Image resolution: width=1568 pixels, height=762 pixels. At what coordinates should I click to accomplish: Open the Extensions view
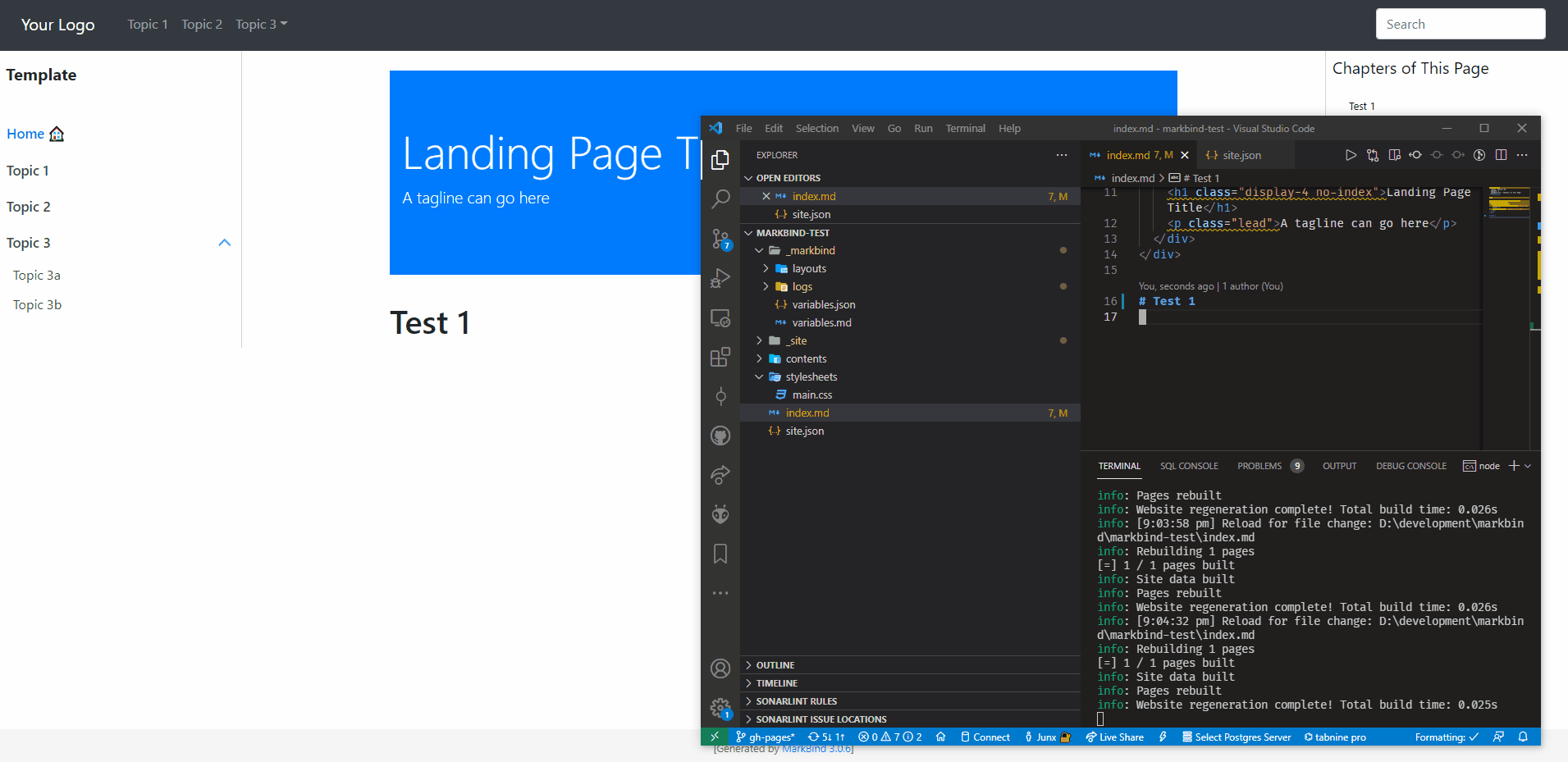tap(720, 357)
